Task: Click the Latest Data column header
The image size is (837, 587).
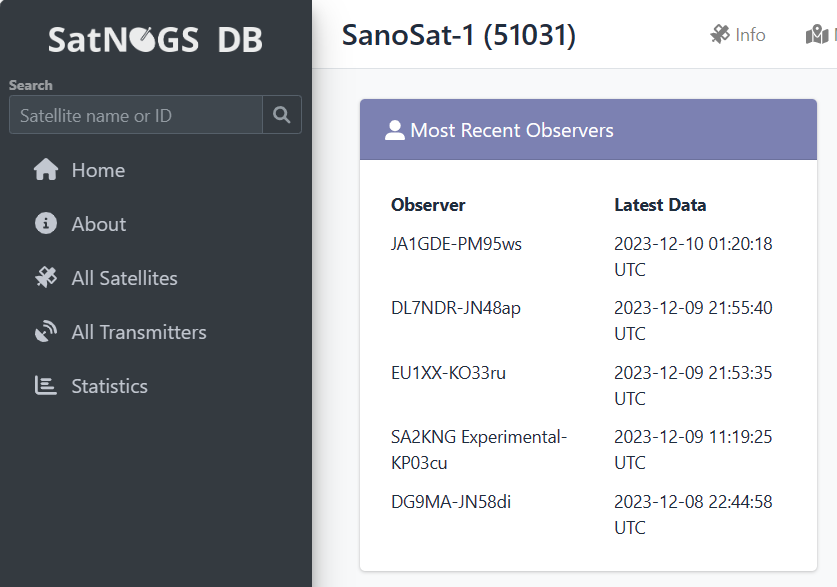Action: [660, 205]
